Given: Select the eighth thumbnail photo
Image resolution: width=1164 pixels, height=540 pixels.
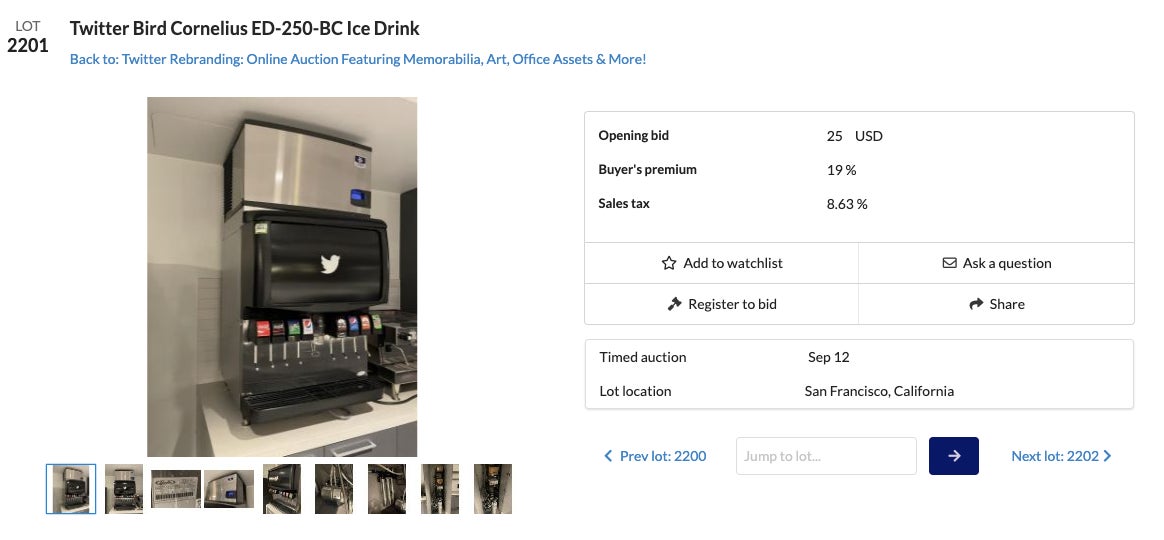Looking at the screenshot, I should pyautogui.click(x=440, y=489).
